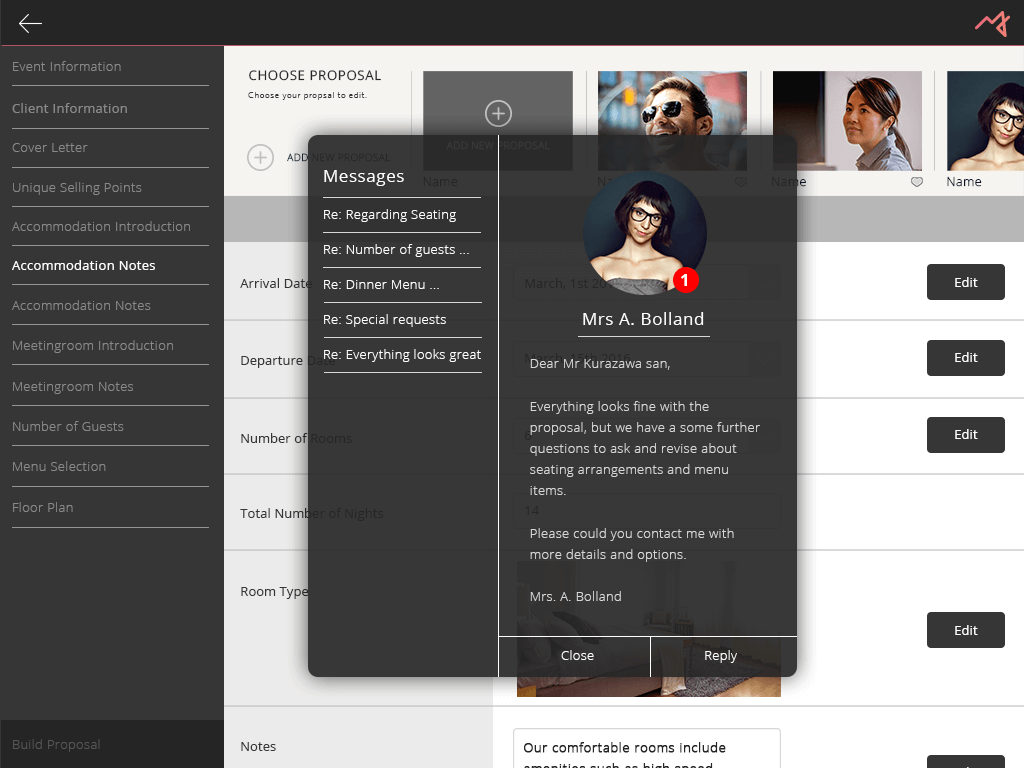Click the Choose Proposal heading
The image size is (1024, 768).
pos(315,75)
